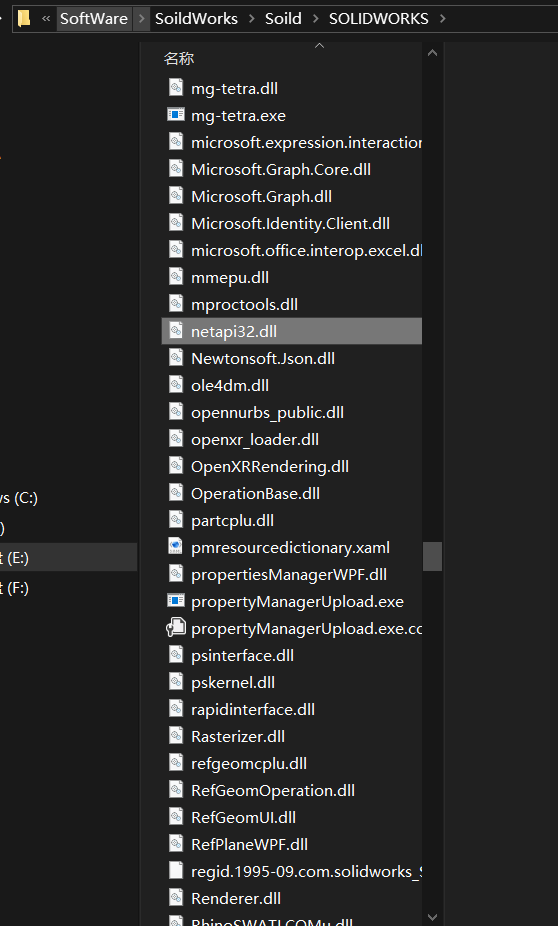Viewport: 558px width, 926px height.
Task: Click the Newtonsoft.Json.dll file icon
Action: [176, 358]
